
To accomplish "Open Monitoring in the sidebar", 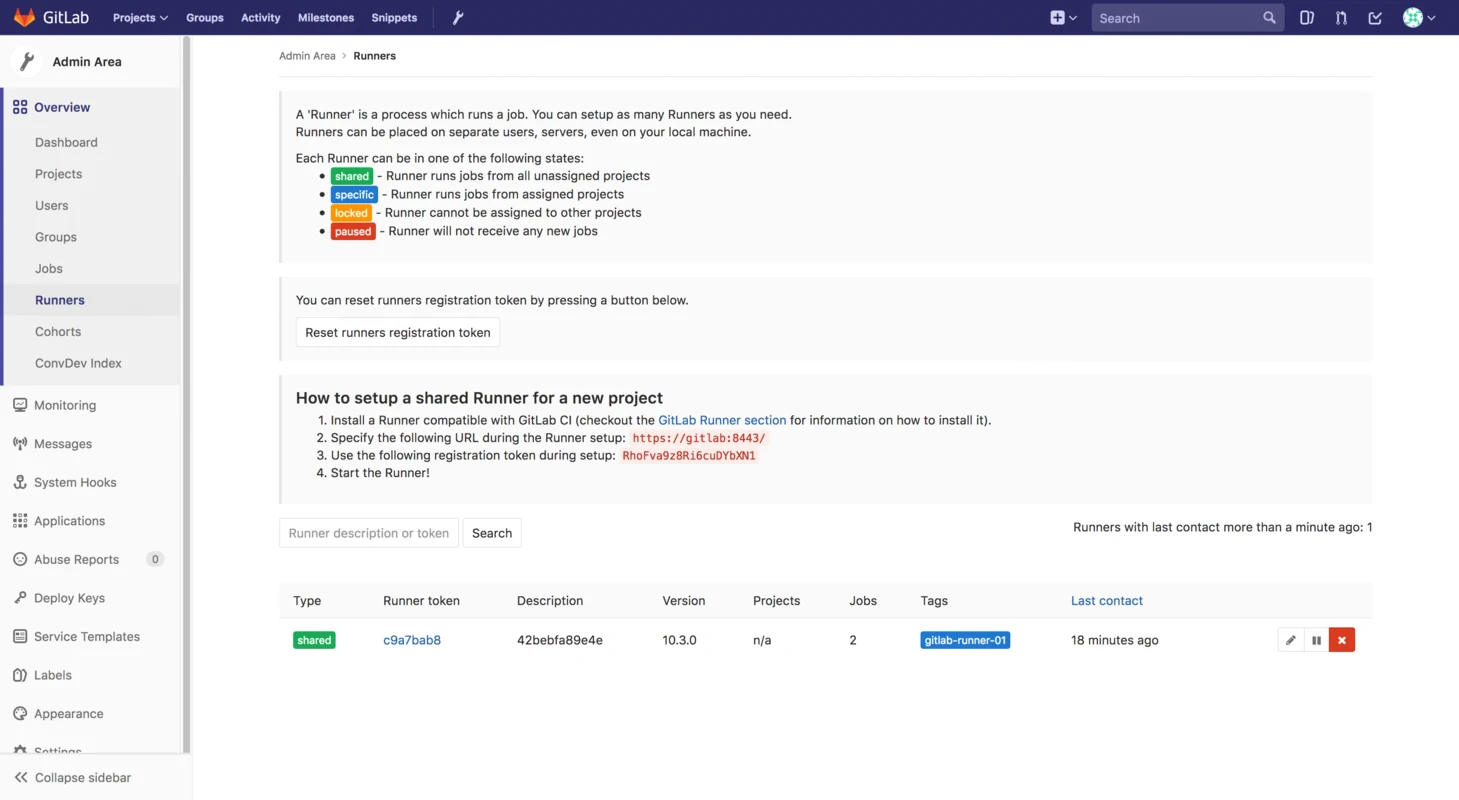I will [x=65, y=405].
